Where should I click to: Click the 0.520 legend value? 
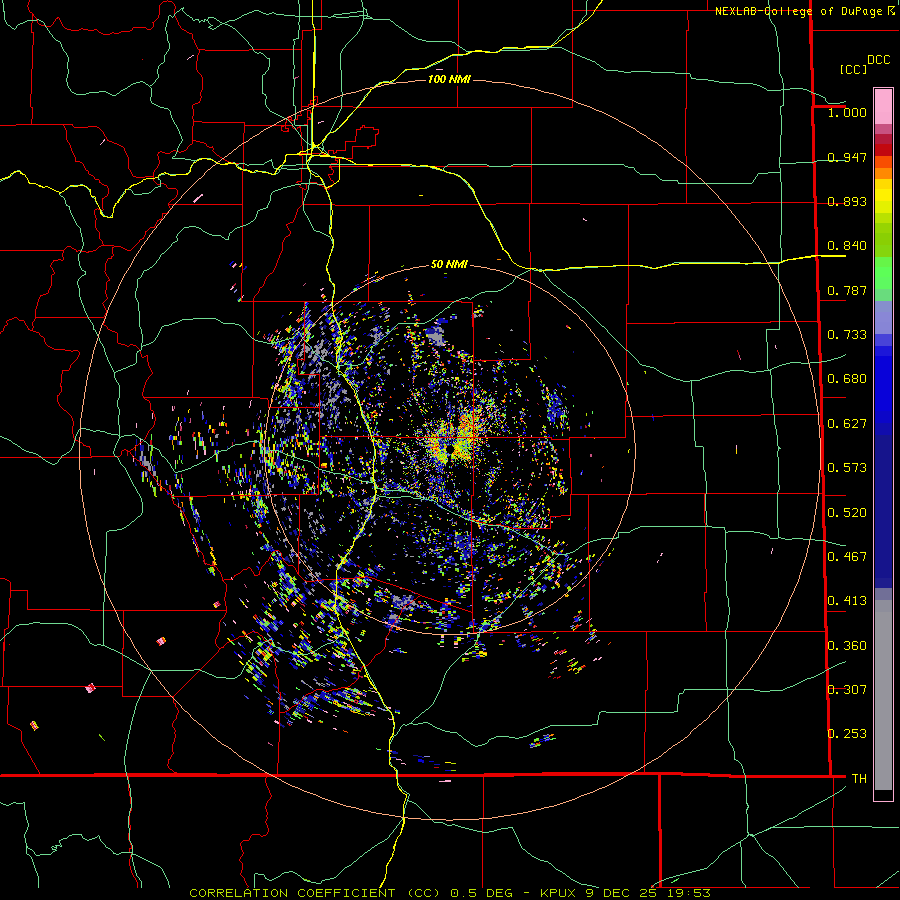click(847, 513)
